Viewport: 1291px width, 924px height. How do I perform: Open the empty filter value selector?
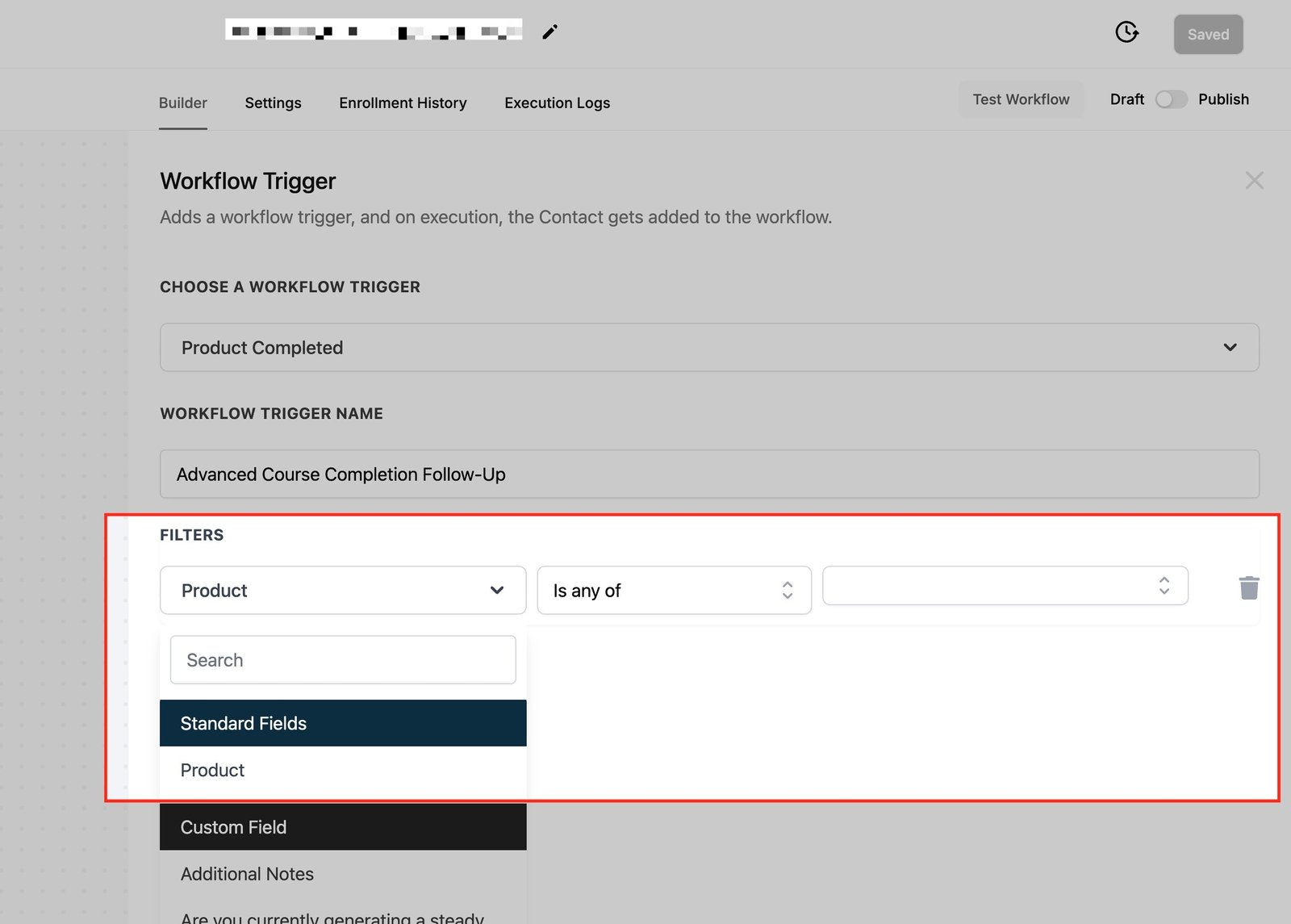(1004, 586)
